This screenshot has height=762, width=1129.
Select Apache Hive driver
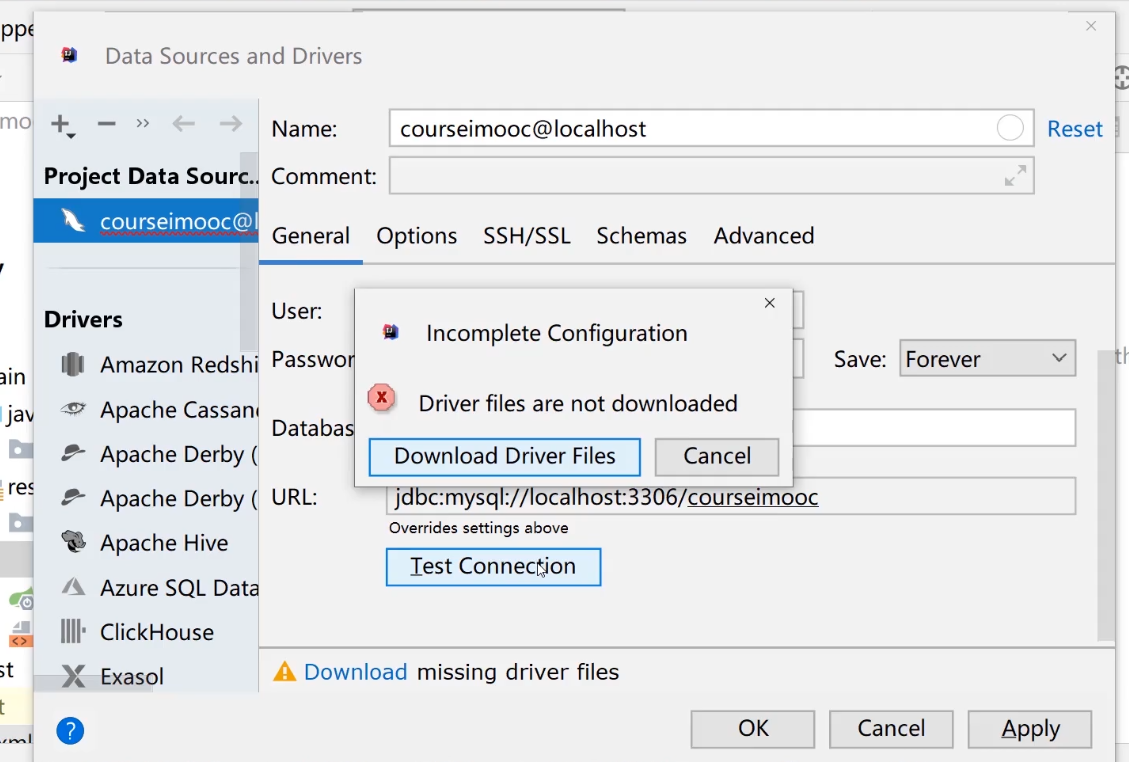point(144,542)
